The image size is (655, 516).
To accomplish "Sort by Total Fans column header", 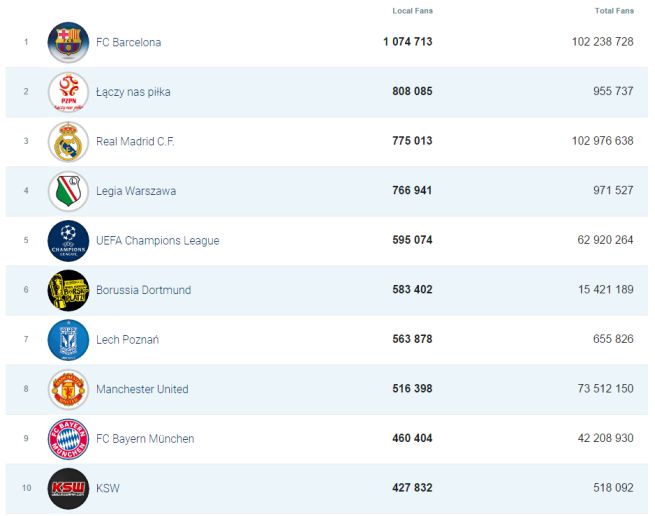I will click(614, 11).
